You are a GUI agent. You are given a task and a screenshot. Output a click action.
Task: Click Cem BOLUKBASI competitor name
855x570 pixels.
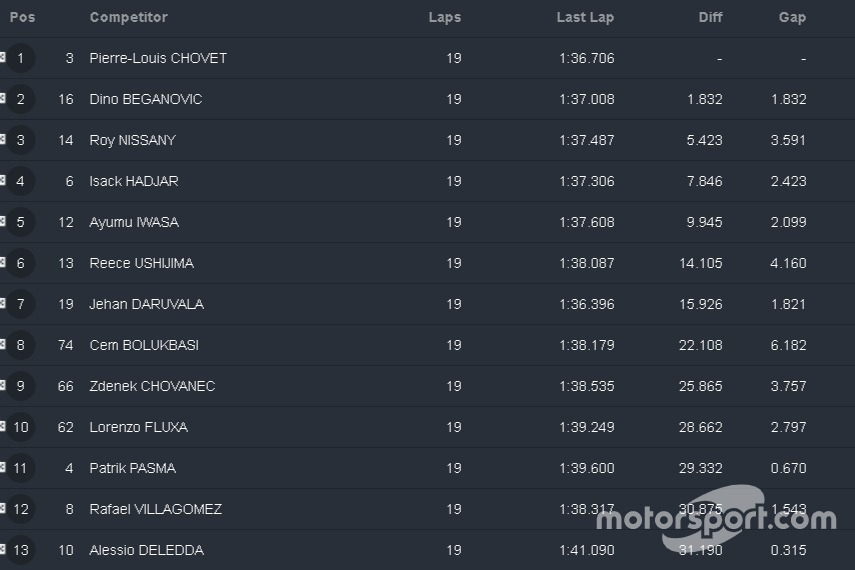coord(144,345)
